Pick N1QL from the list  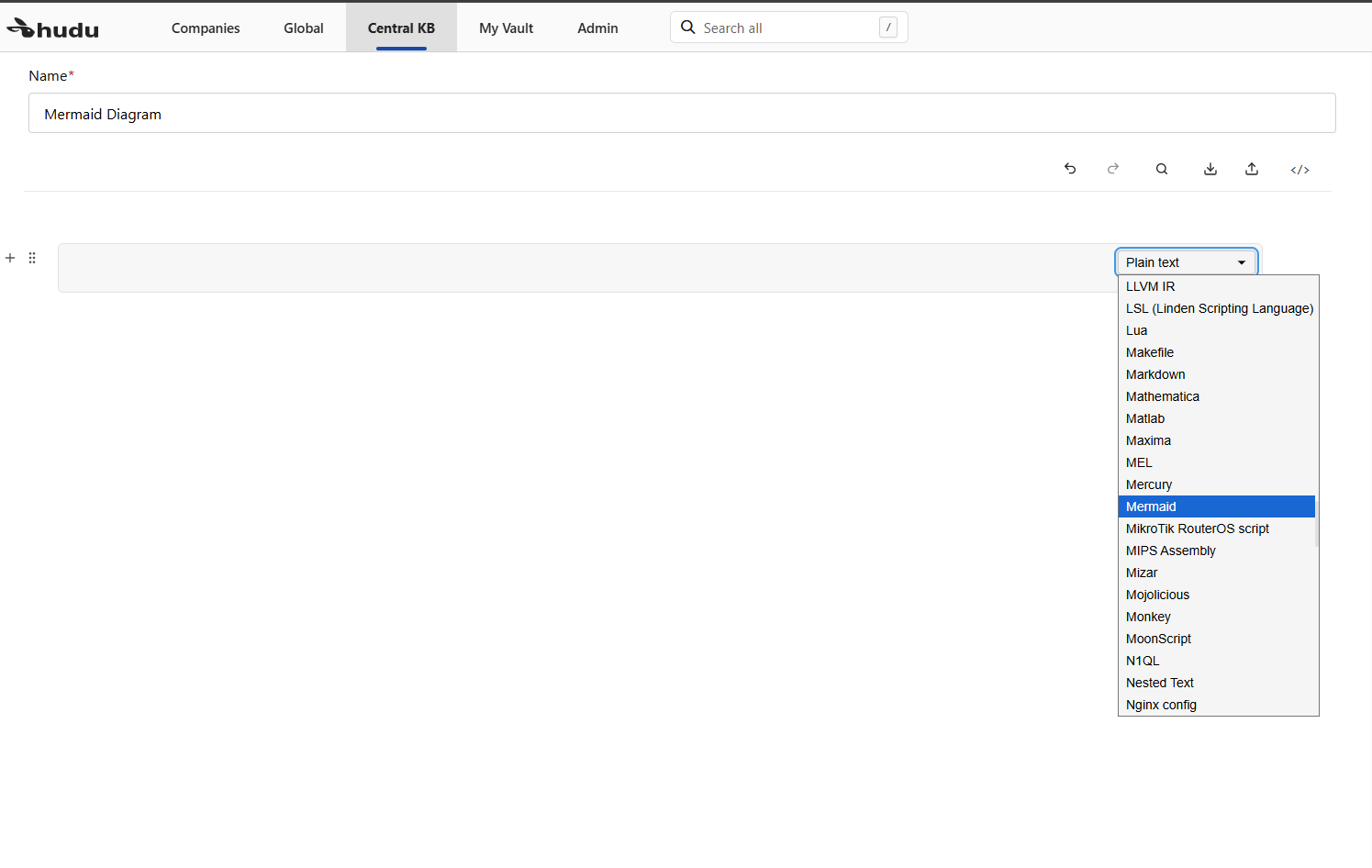pos(1217,661)
